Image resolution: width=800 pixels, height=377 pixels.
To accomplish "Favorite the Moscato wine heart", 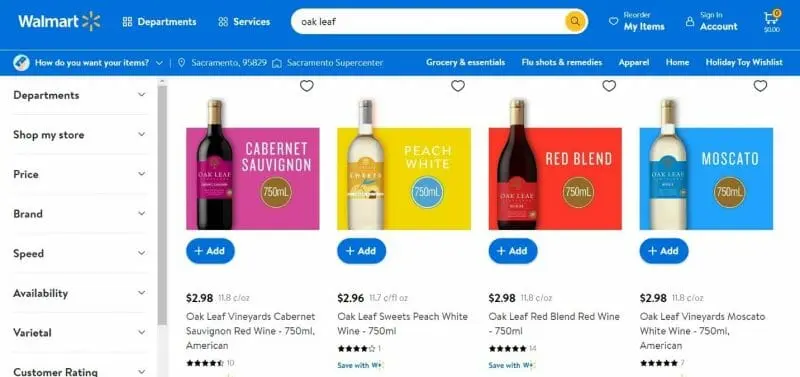I will (x=760, y=86).
